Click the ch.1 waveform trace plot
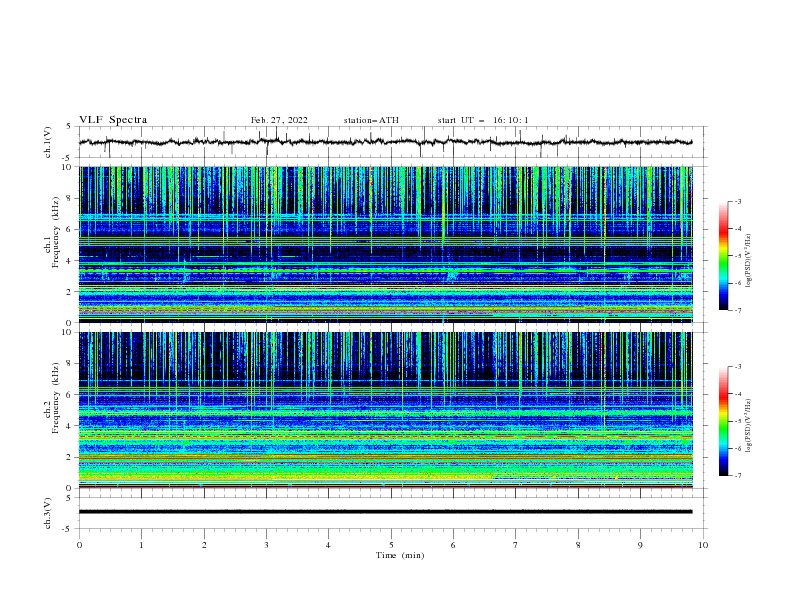 [x=385, y=142]
